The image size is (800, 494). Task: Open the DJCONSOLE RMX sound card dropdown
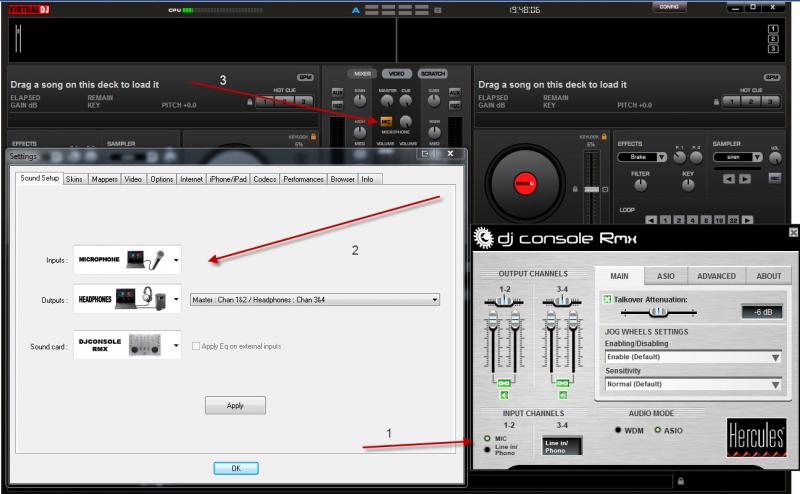[x=127, y=345]
